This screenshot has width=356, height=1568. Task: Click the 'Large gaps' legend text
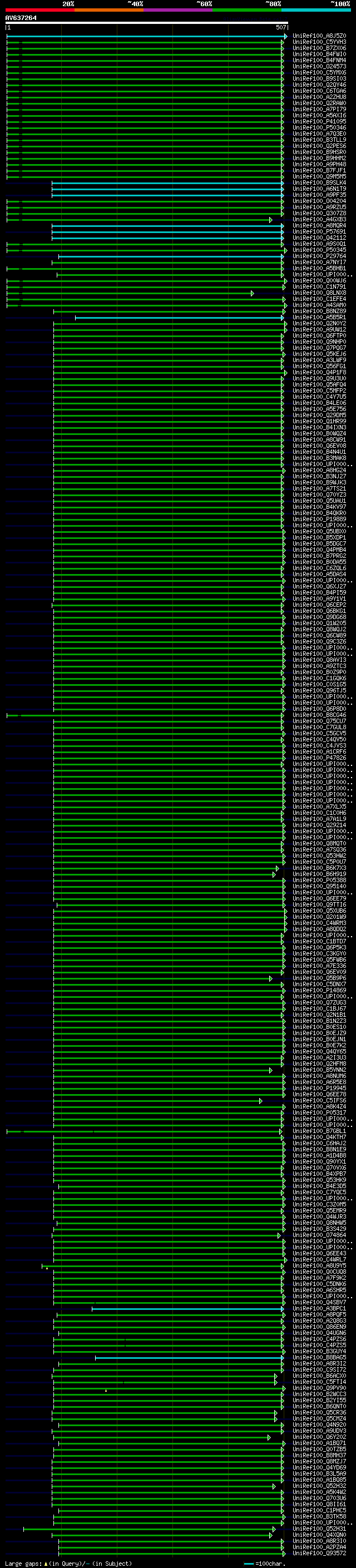pyautogui.click(x=23, y=1564)
